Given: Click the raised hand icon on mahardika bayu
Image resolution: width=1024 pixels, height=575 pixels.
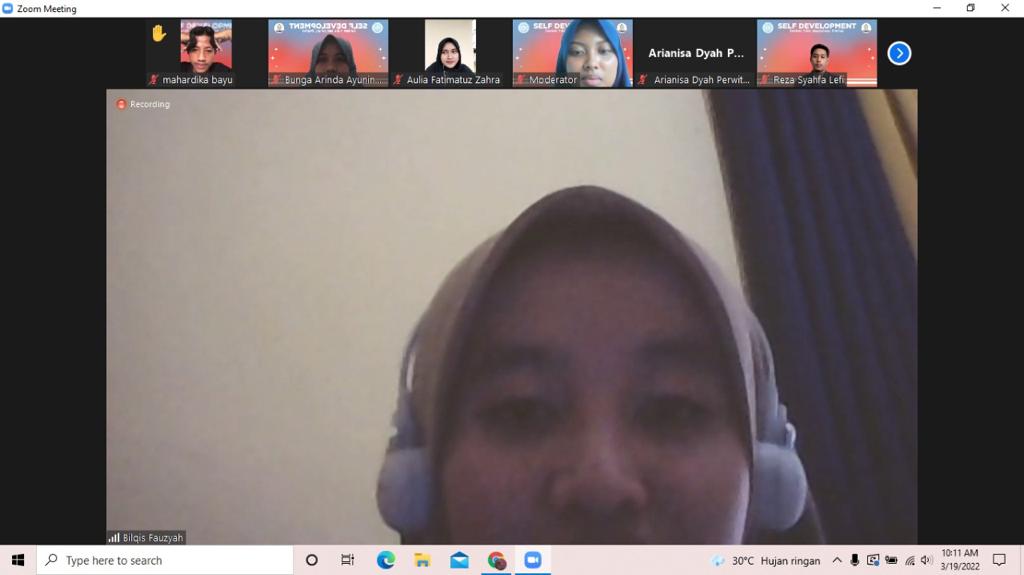Looking at the screenshot, I should [x=159, y=33].
